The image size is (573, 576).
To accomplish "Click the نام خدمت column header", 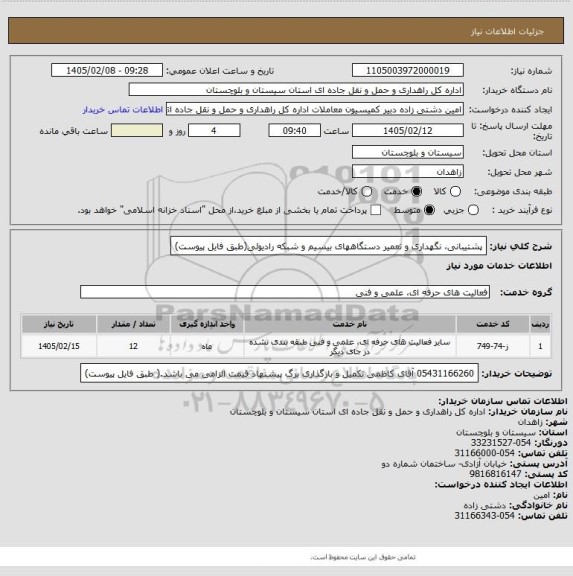I will coord(350,324).
